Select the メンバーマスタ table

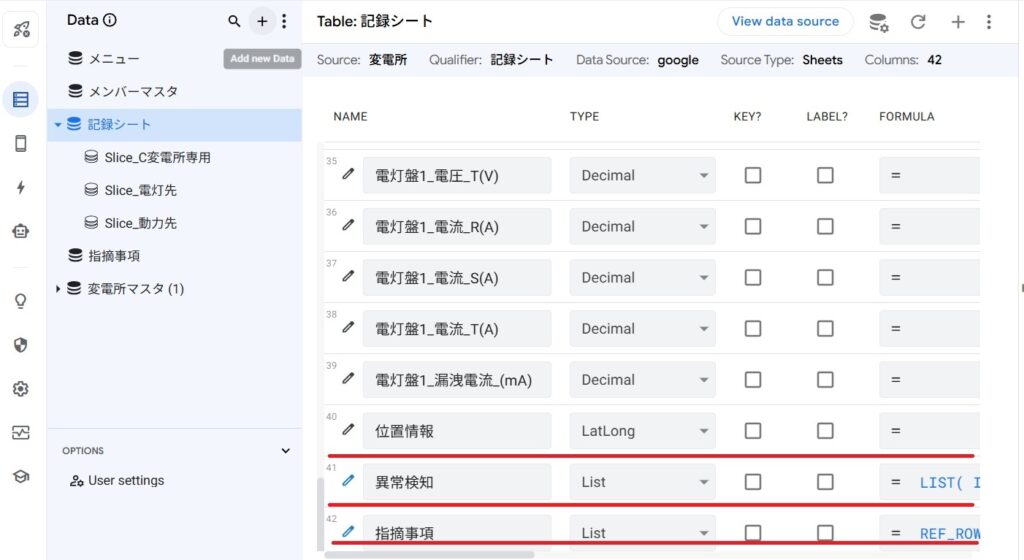(x=132, y=92)
